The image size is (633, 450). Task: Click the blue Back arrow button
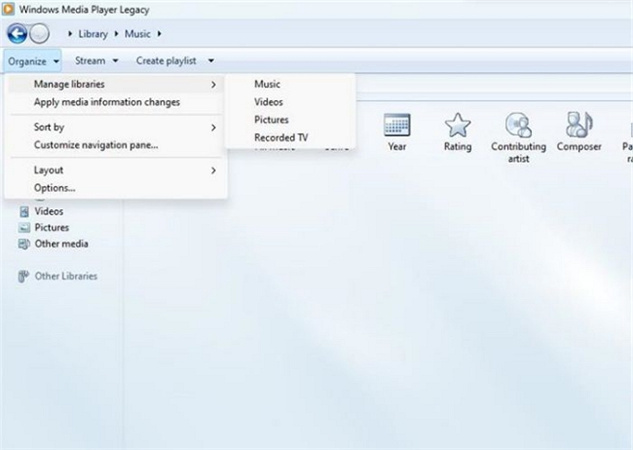click(17, 33)
